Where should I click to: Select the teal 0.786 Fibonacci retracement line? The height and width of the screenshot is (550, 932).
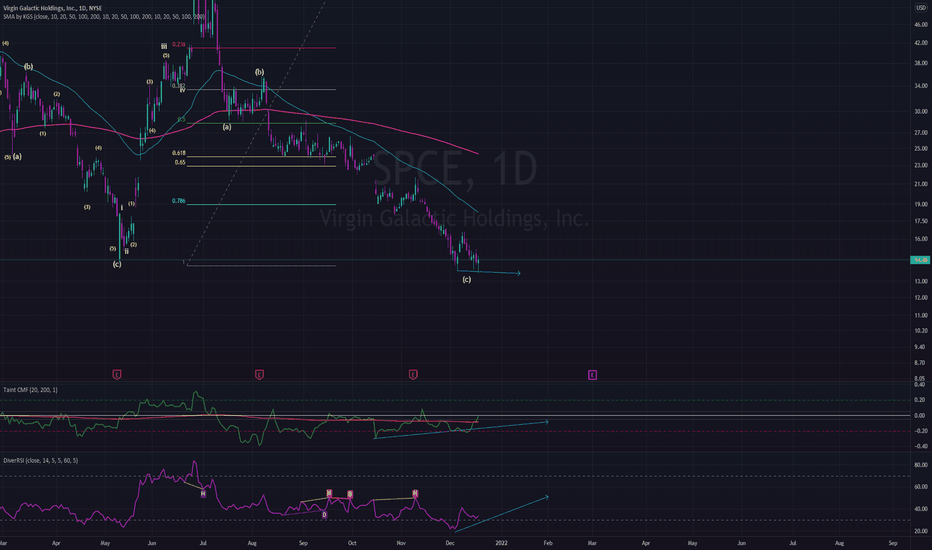click(x=262, y=205)
